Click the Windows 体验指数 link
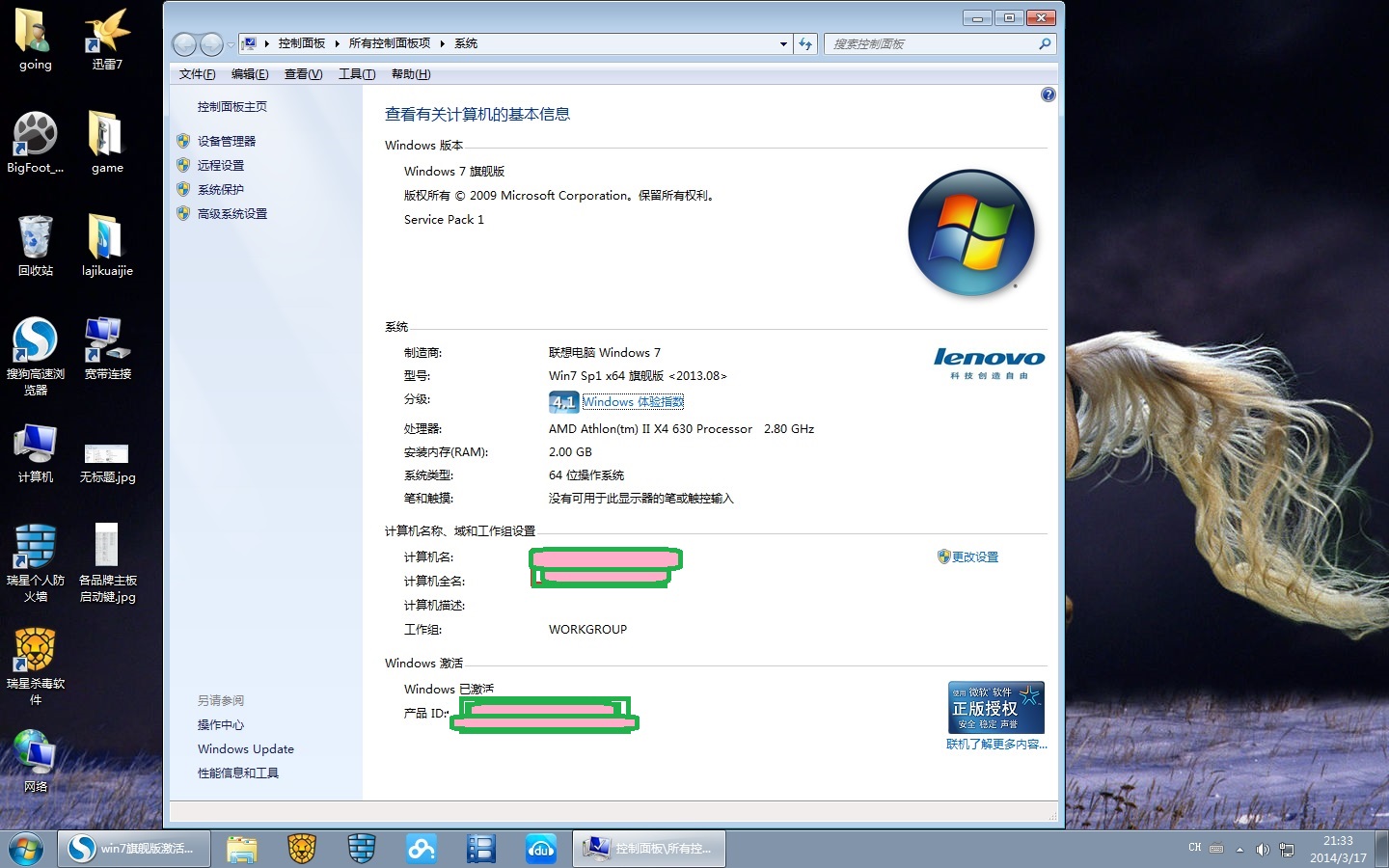 [x=633, y=402]
